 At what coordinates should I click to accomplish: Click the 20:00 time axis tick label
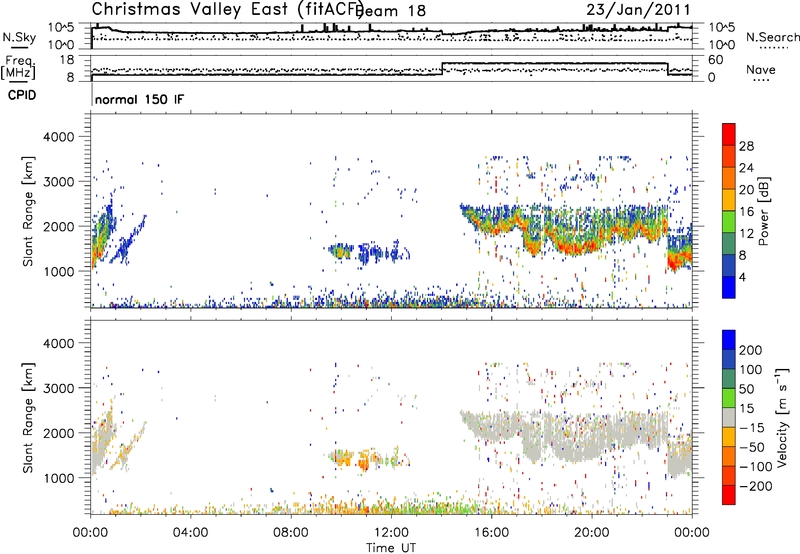592,533
